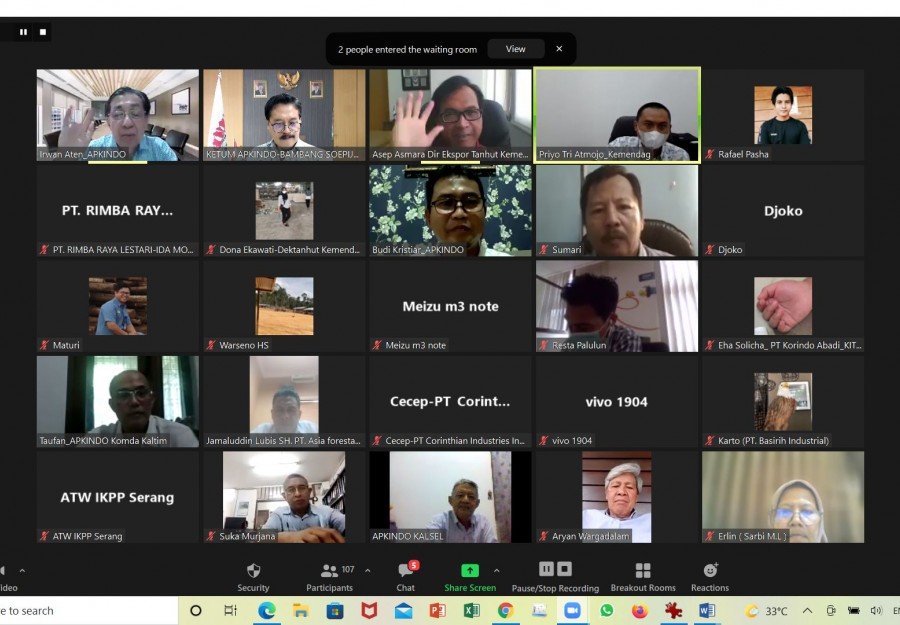The height and width of the screenshot is (625, 900).
Task: Select Eha Solicha participant tile
Action: coord(783,306)
